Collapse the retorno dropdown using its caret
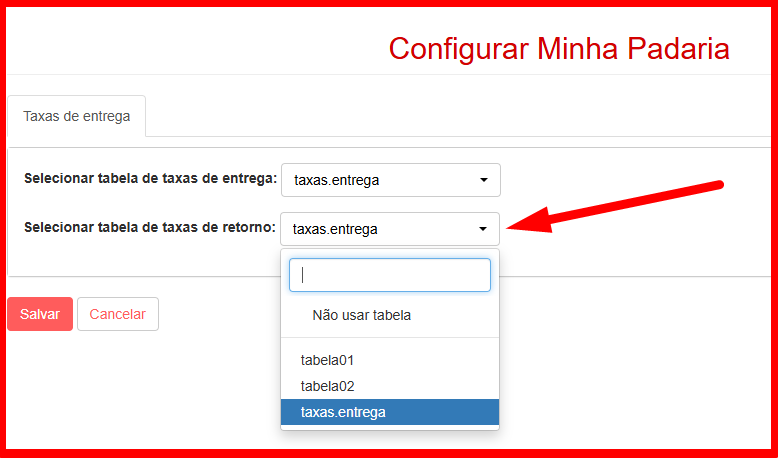Viewport: 778px width, 458px height. click(x=484, y=229)
